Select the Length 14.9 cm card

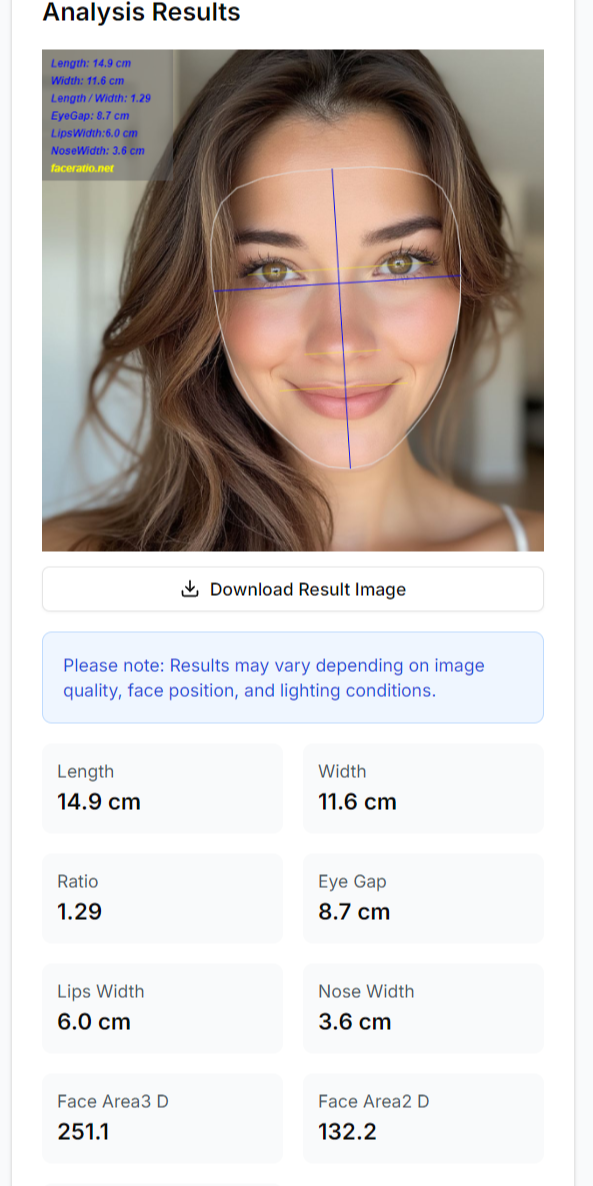pyautogui.click(x=162, y=788)
